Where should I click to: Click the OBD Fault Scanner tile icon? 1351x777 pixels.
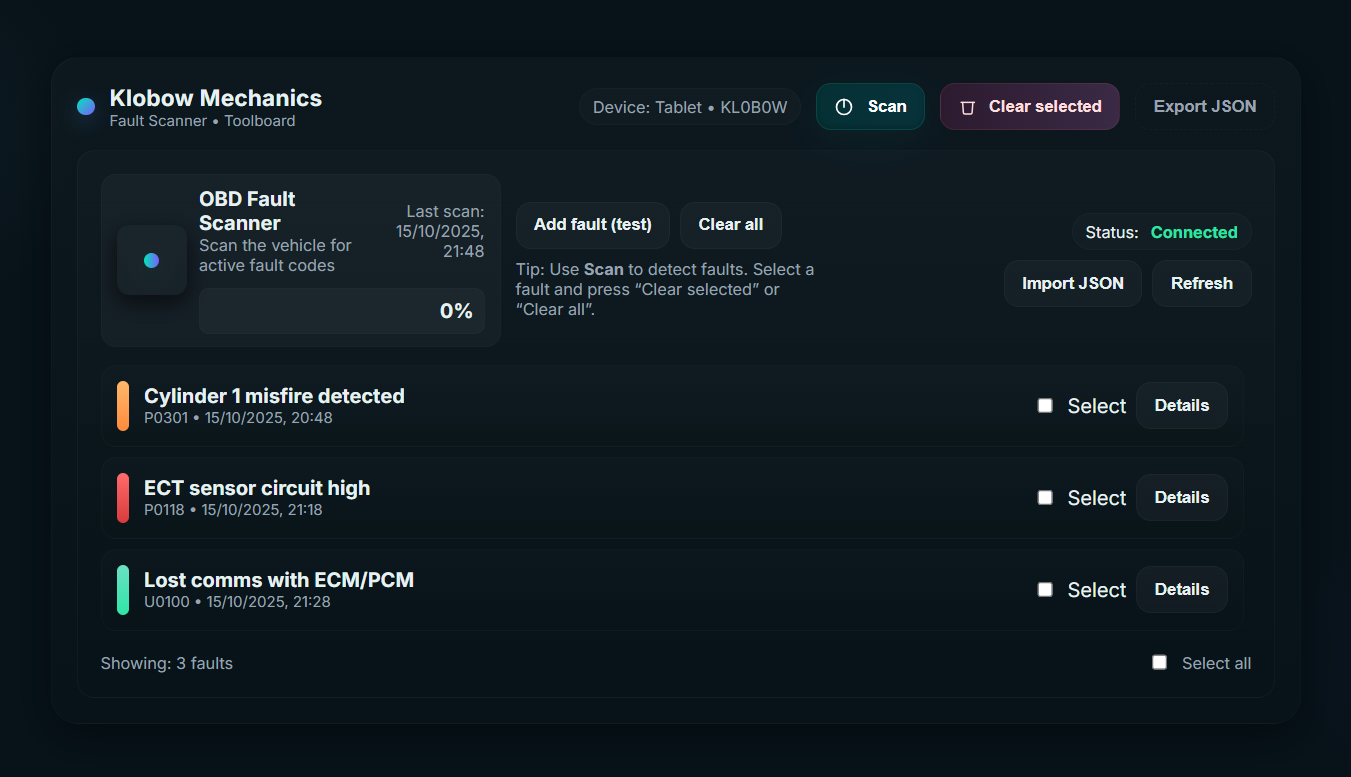point(152,260)
